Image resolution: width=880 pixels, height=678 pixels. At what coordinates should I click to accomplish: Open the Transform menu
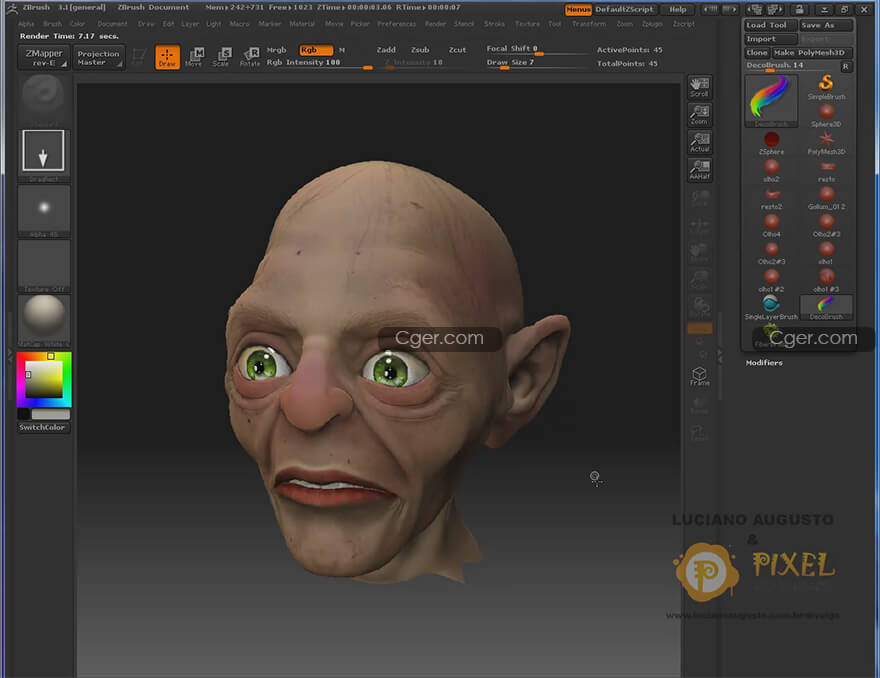tap(589, 24)
